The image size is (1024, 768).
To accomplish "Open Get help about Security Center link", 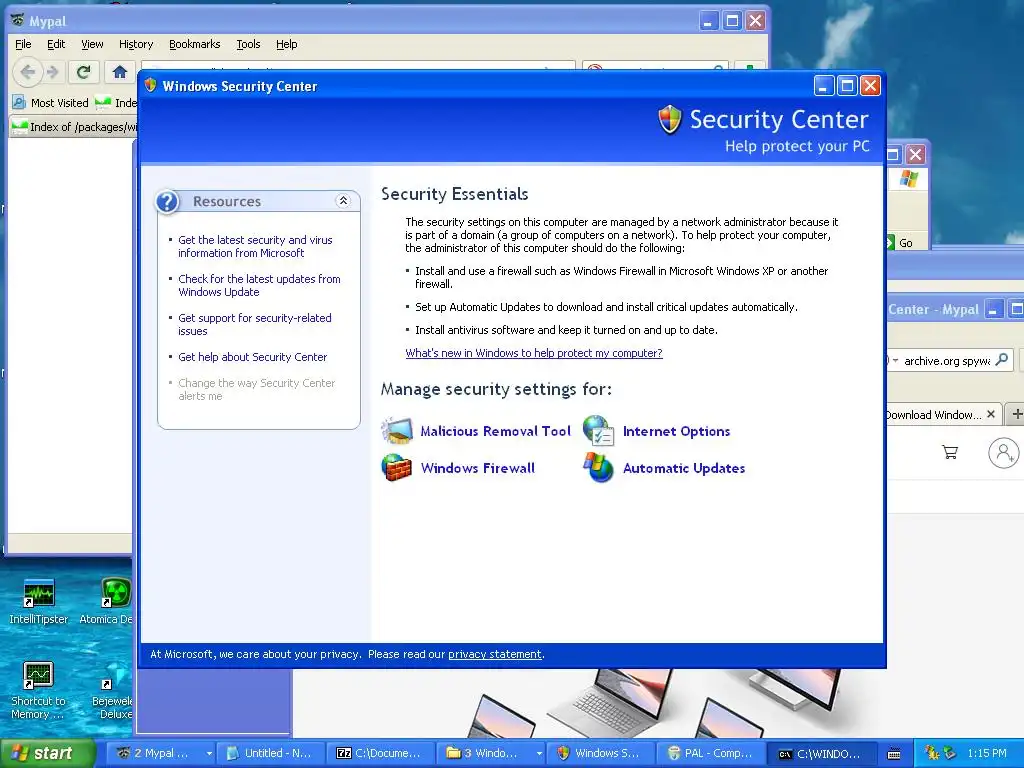I will (253, 357).
